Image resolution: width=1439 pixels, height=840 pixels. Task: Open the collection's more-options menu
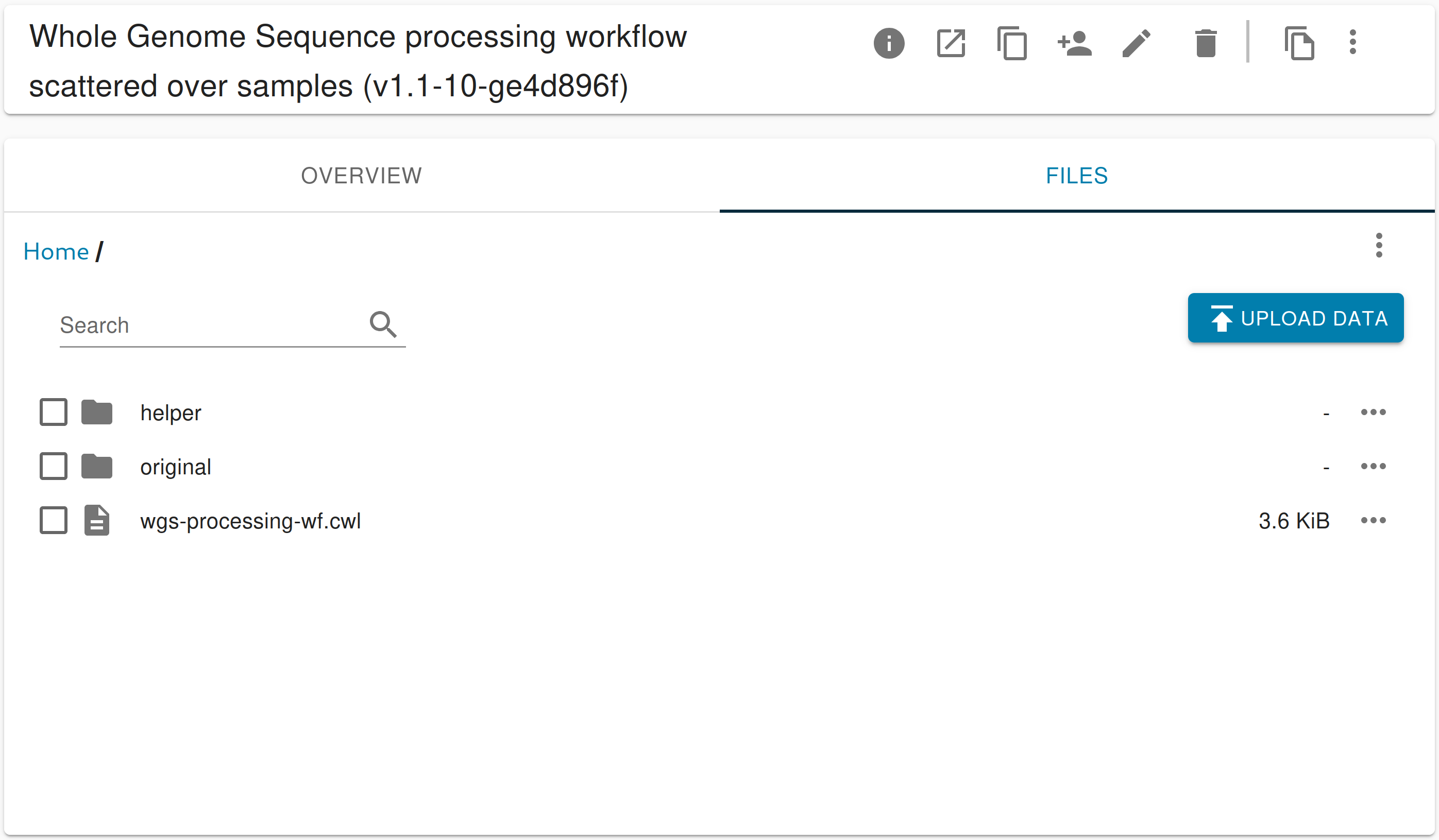[x=1352, y=42]
